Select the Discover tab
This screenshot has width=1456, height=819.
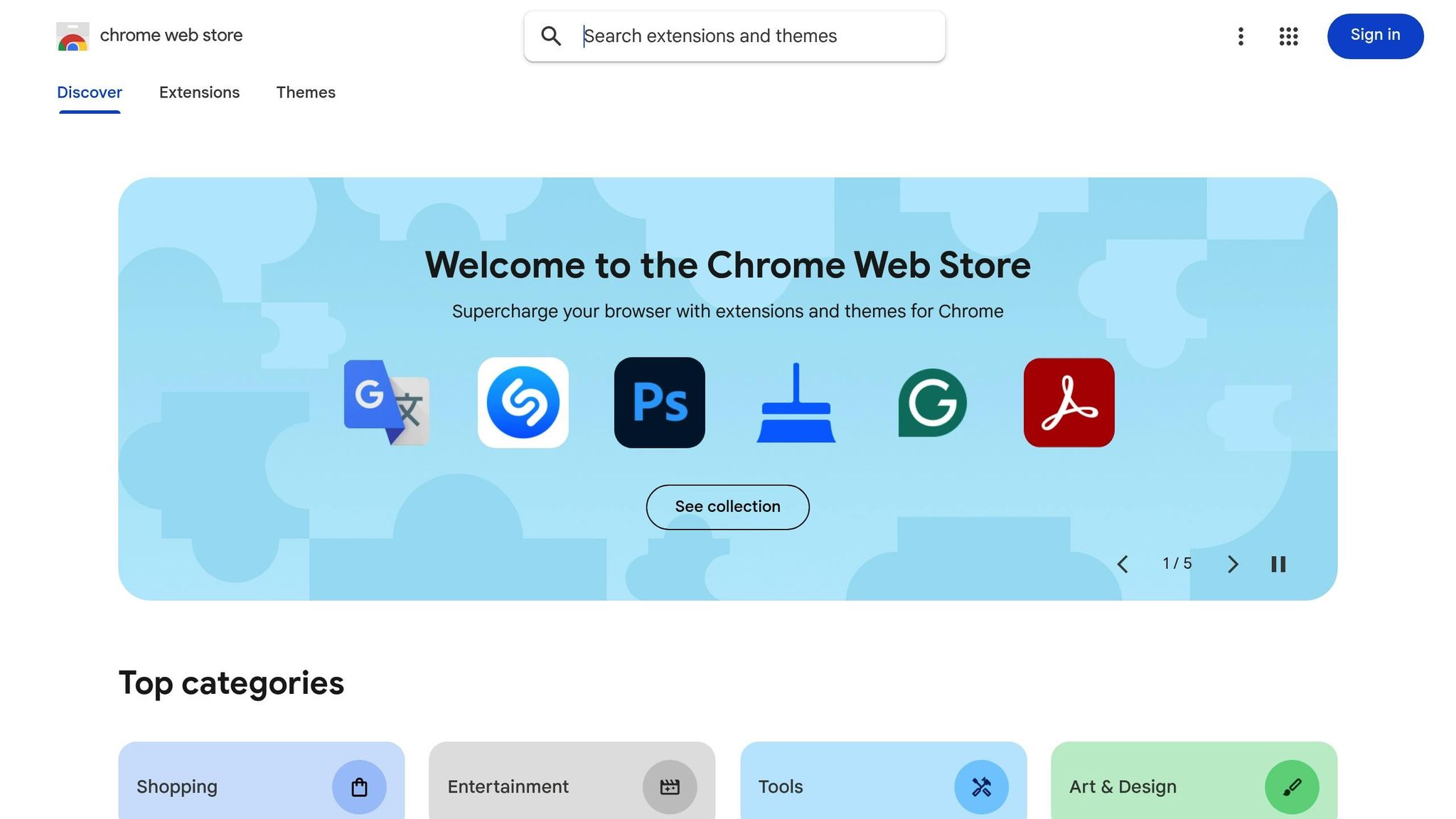[x=89, y=92]
